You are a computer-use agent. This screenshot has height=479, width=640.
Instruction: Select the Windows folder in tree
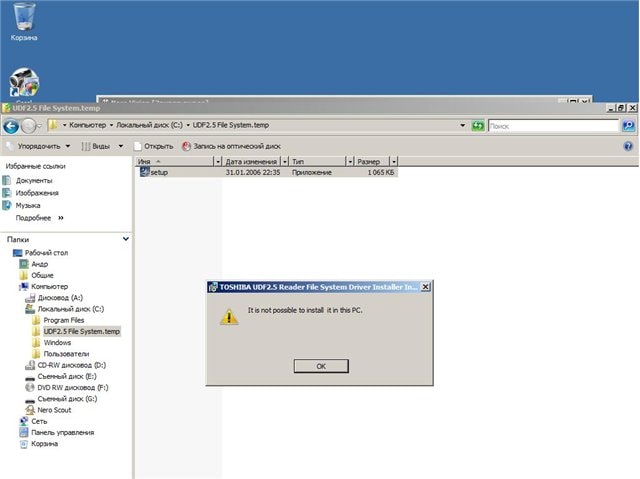51,343
